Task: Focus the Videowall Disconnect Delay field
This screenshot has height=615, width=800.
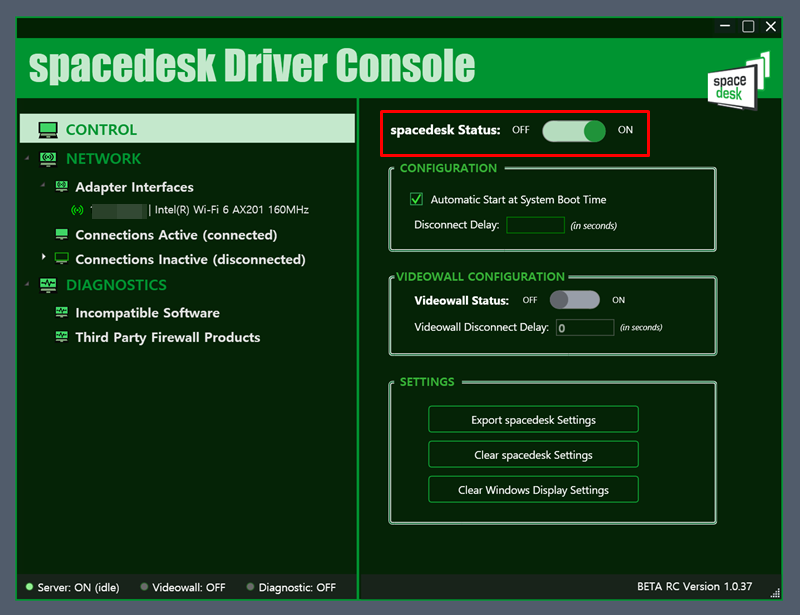Action: pos(585,328)
